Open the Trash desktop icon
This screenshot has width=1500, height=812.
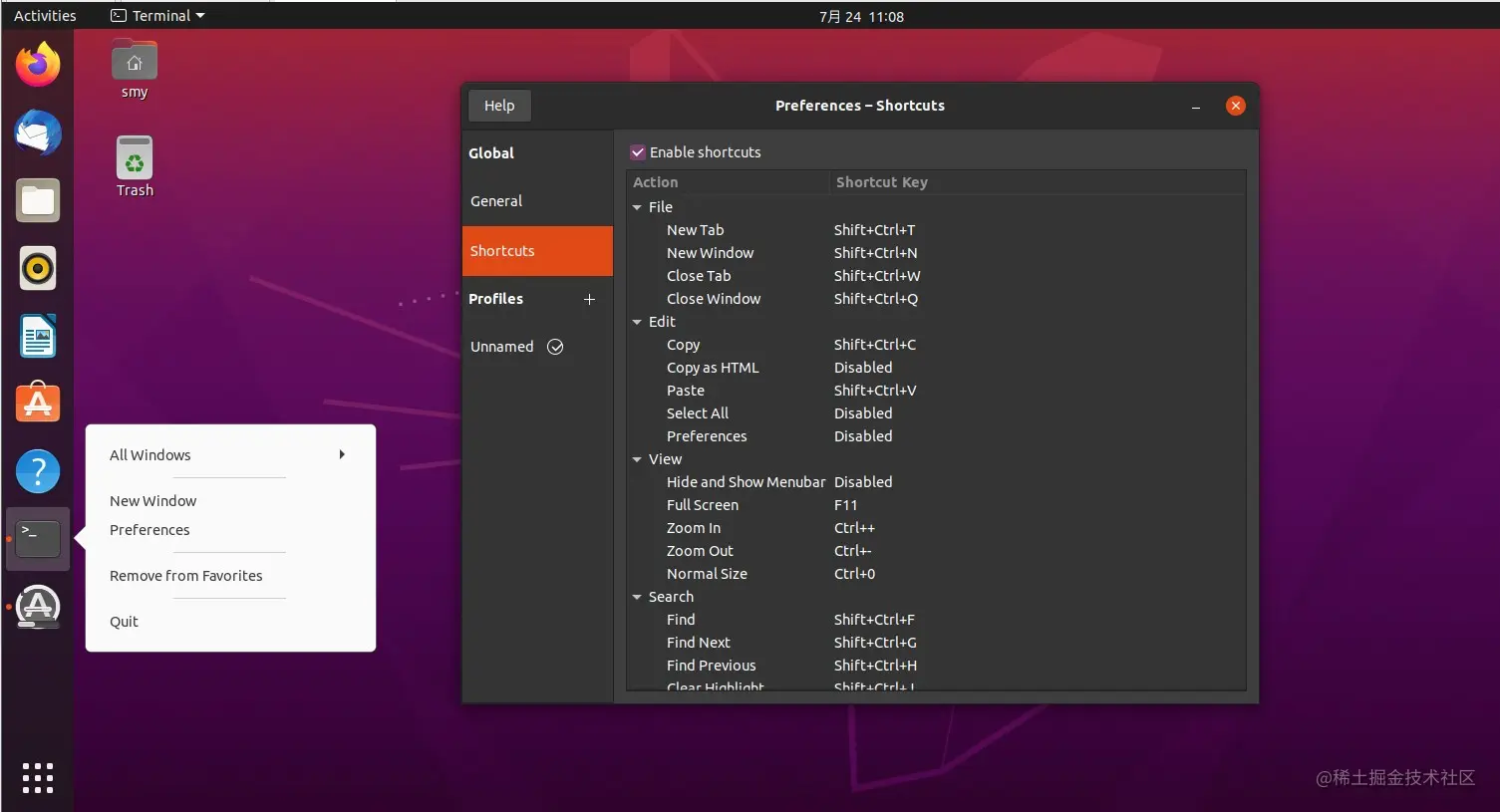point(135,167)
